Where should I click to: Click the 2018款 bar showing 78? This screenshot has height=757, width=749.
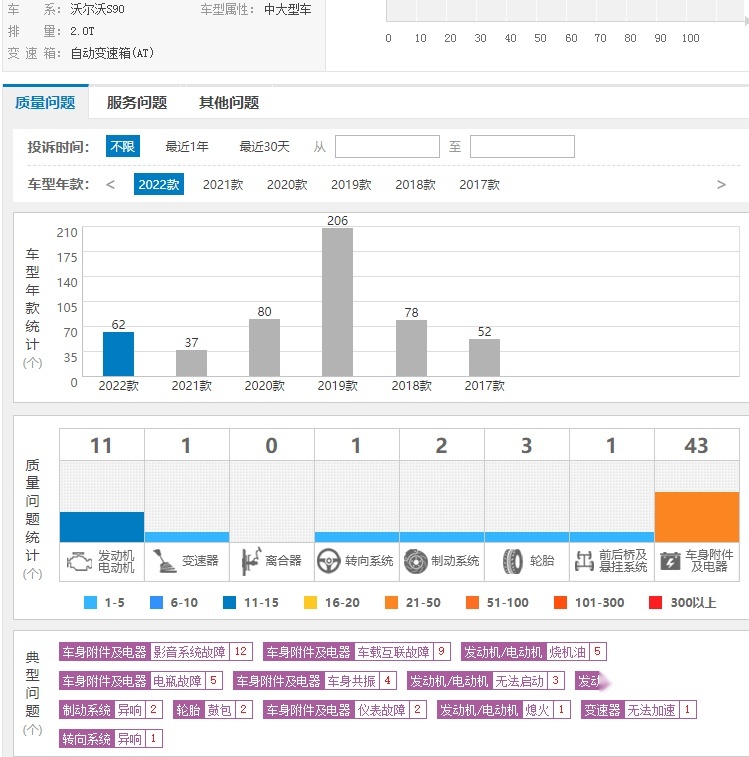tap(411, 348)
